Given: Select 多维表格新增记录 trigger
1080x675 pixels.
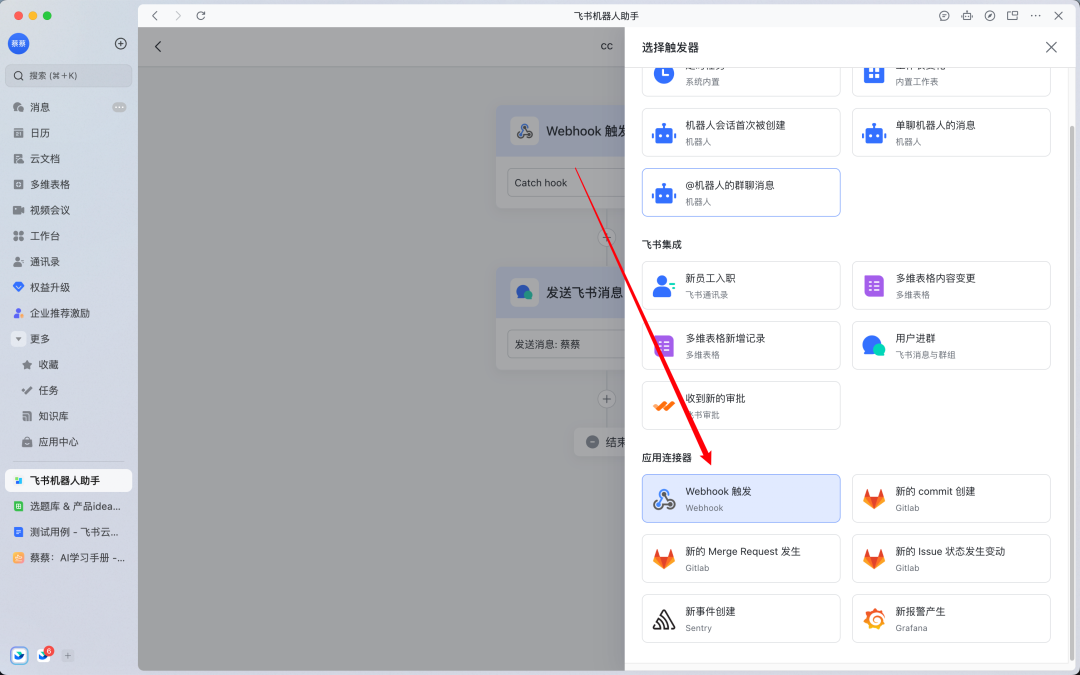Looking at the screenshot, I should click(741, 345).
